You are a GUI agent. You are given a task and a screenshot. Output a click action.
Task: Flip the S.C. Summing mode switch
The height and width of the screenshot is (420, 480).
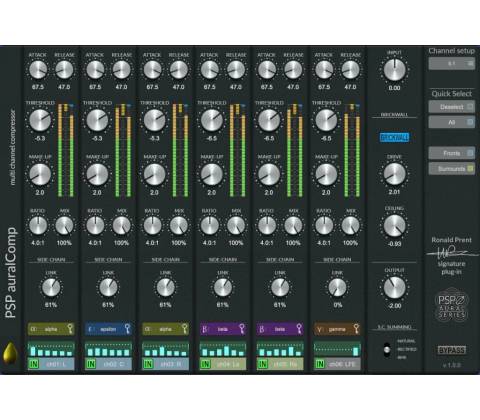click(x=387, y=350)
